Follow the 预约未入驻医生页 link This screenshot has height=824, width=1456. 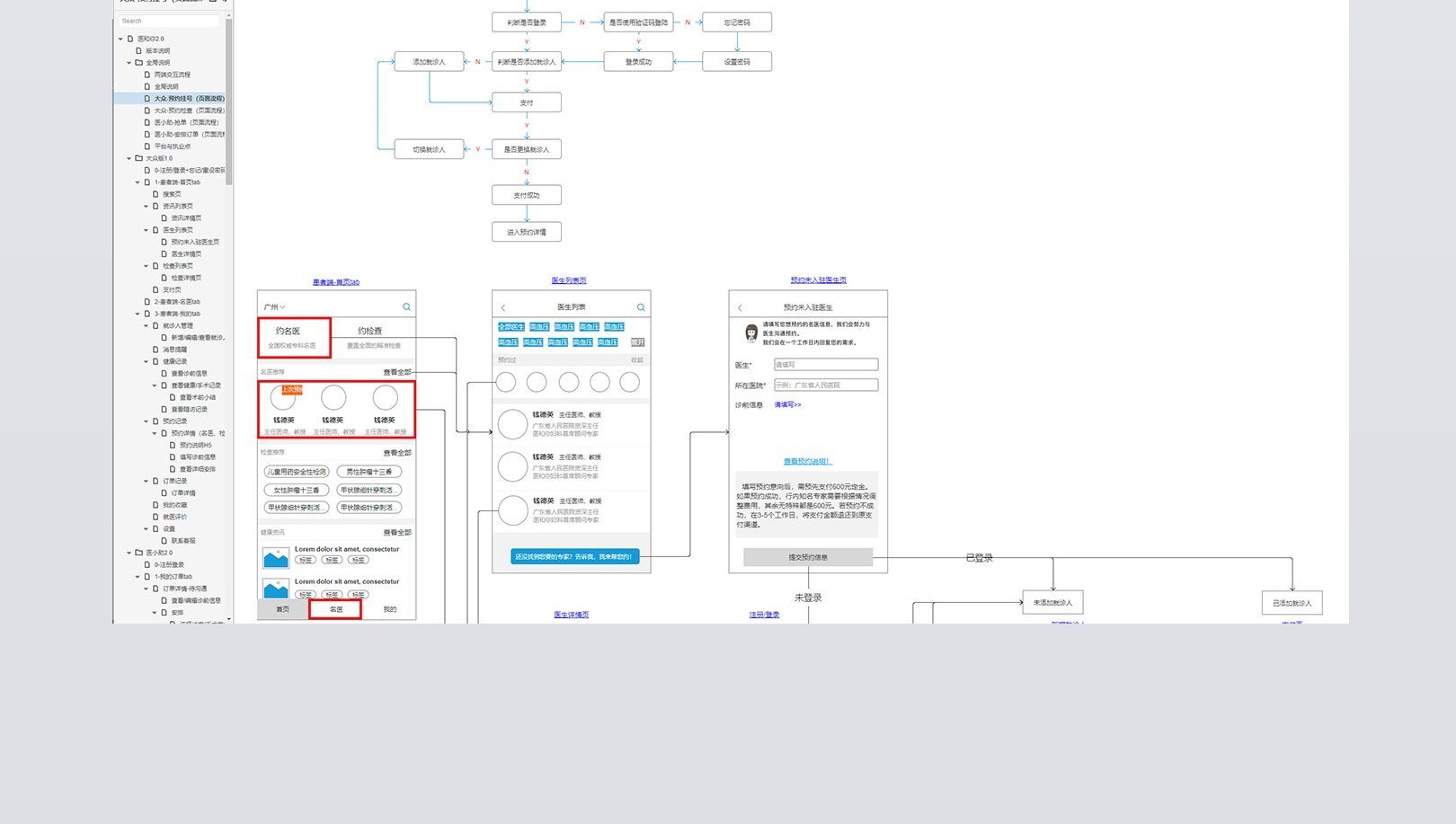818,280
